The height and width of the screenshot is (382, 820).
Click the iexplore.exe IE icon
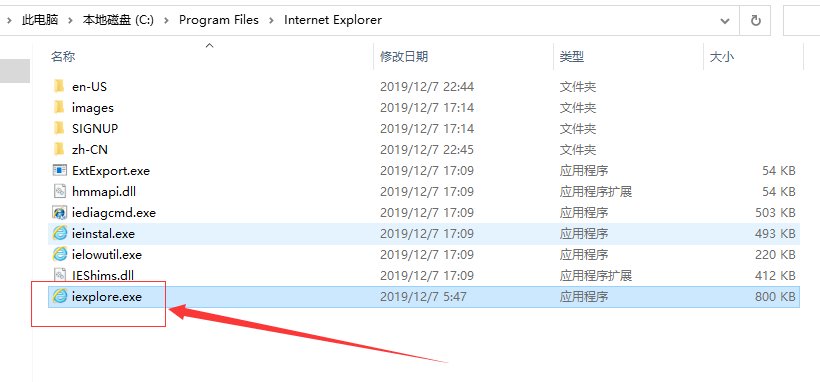[x=60, y=297]
